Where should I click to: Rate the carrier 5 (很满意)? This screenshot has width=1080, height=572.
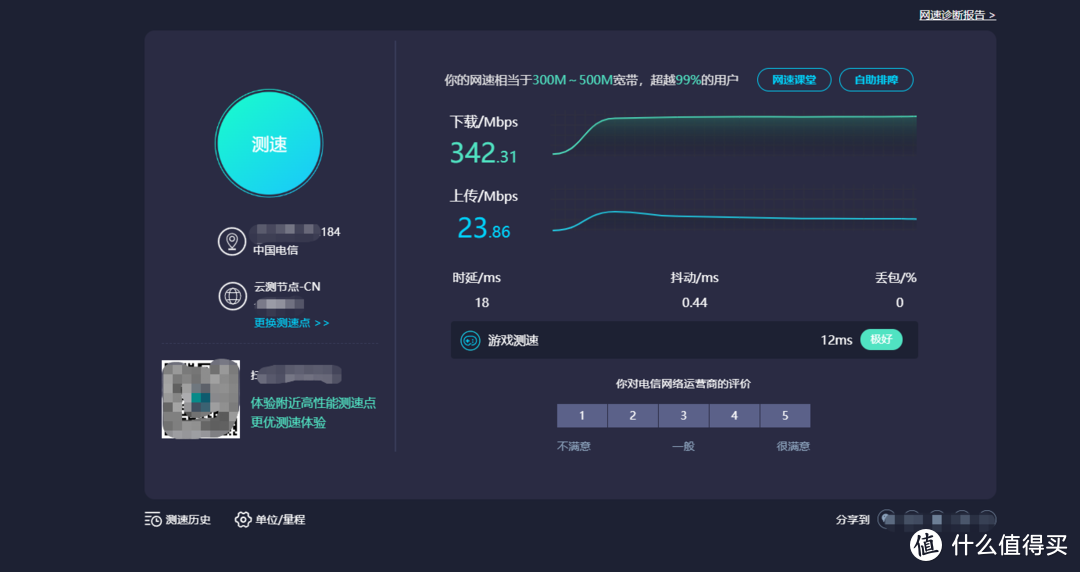tap(785, 416)
